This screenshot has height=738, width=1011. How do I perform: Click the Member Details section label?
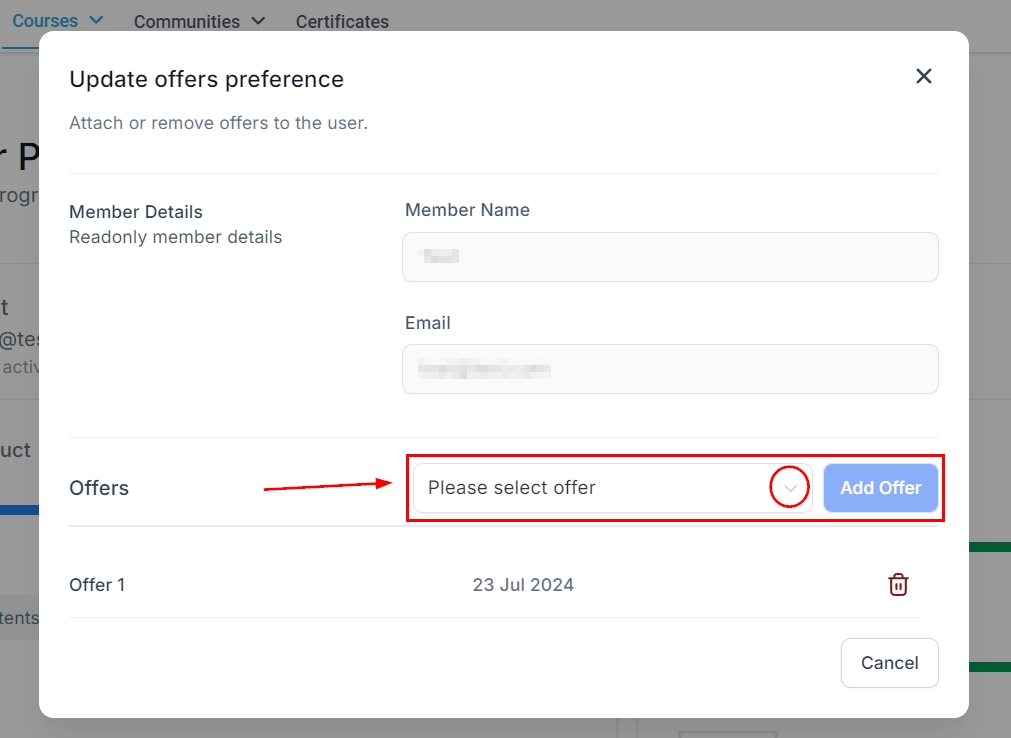coord(136,212)
